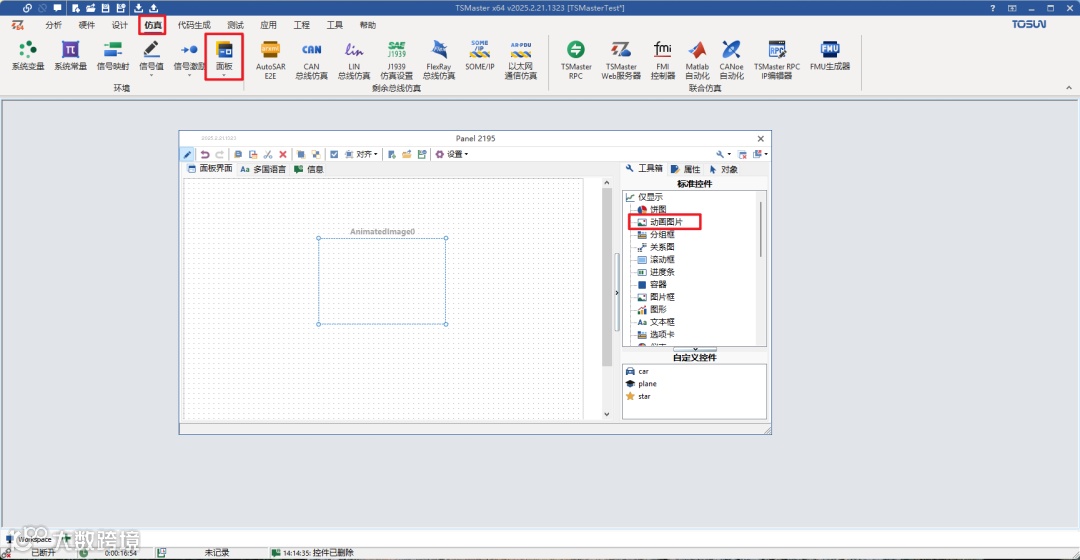Click the 信号值 signal value icon

pyautogui.click(x=151, y=50)
